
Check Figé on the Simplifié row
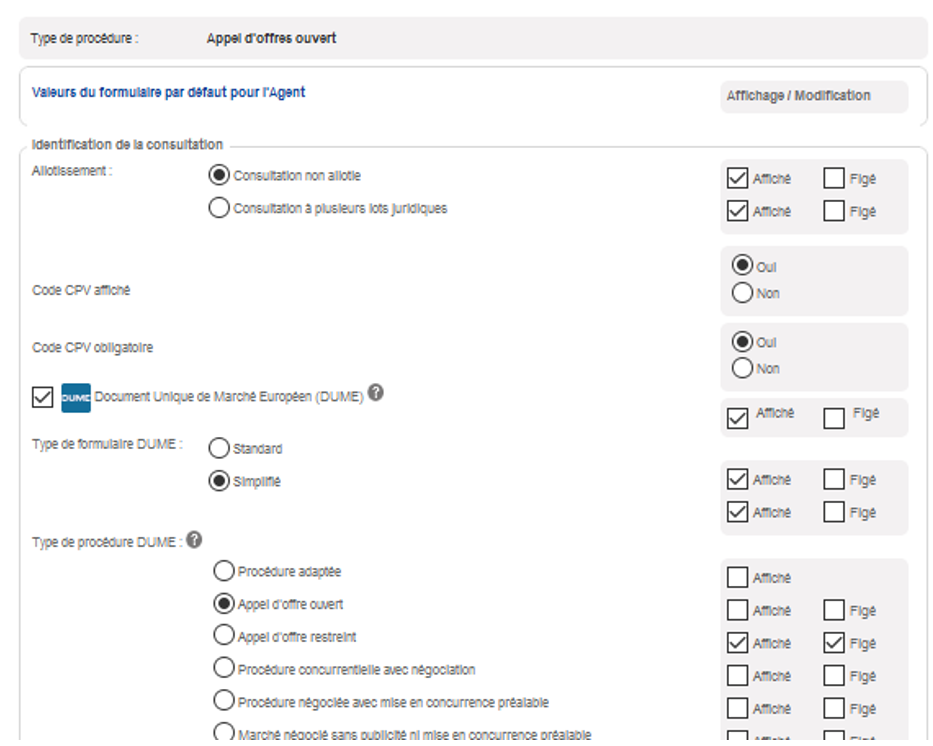[x=834, y=512]
